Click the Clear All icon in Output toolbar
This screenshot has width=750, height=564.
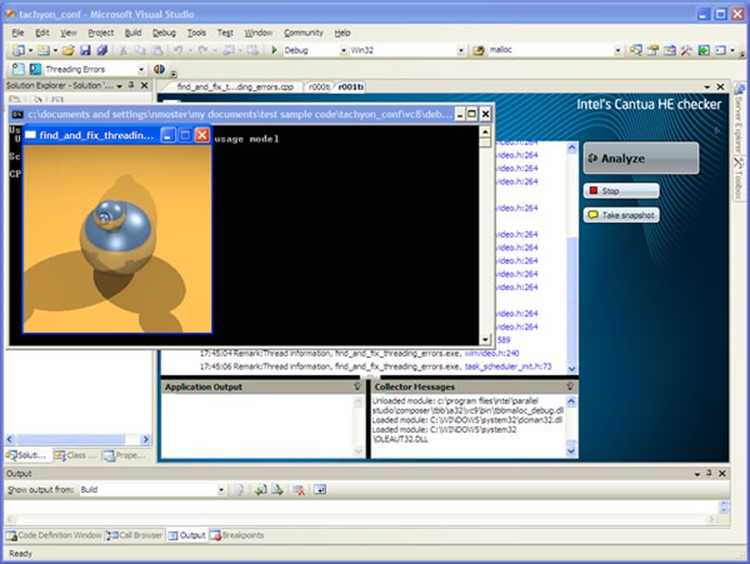tap(299, 489)
